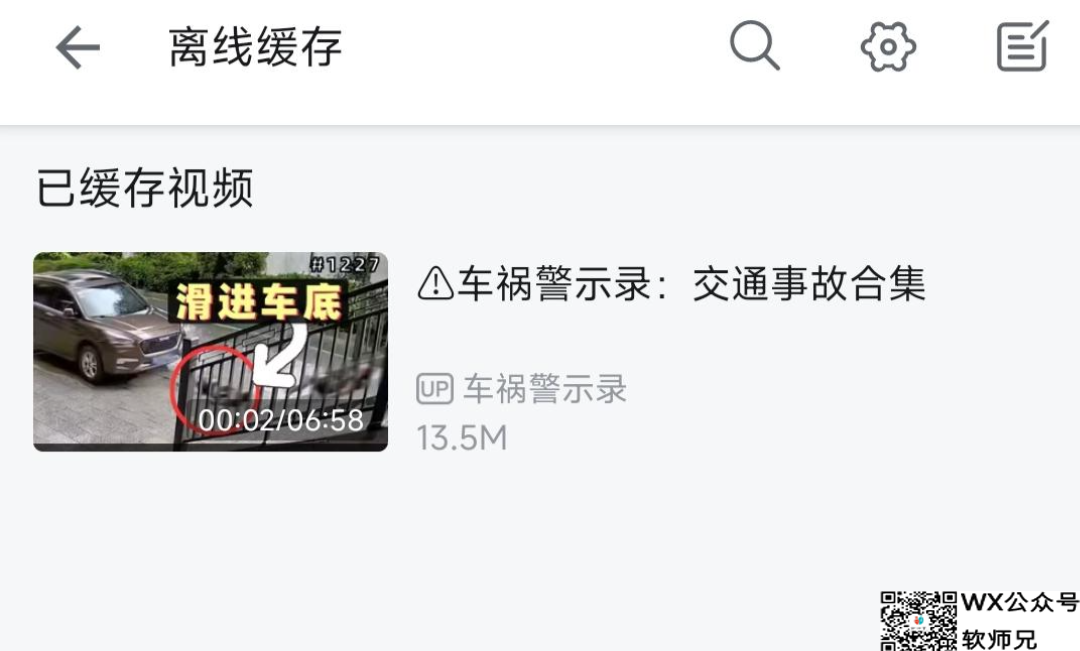The width and height of the screenshot is (1080, 651).
Task: Click the QR code image
Action: (919, 621)
